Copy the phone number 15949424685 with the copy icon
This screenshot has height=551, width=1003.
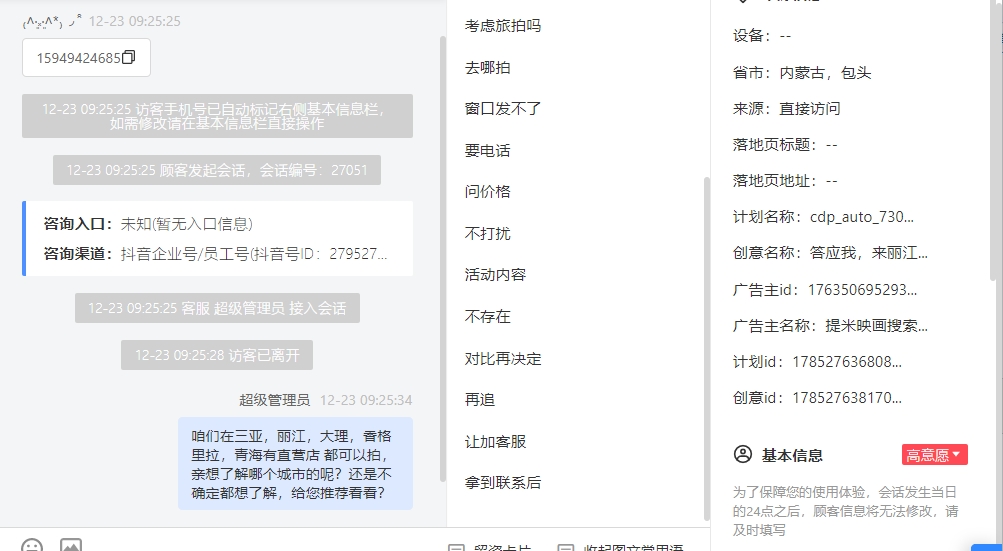[129, 58]
